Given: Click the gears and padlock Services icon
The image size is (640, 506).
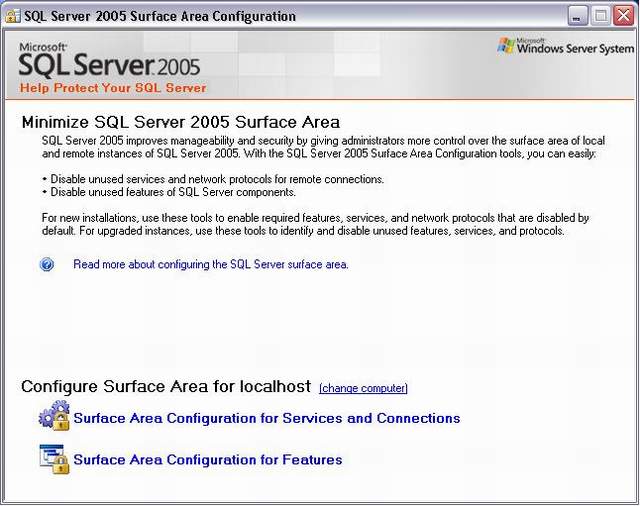Looking at the screenshot, I should pyautogui.click(x=54, y=415).
